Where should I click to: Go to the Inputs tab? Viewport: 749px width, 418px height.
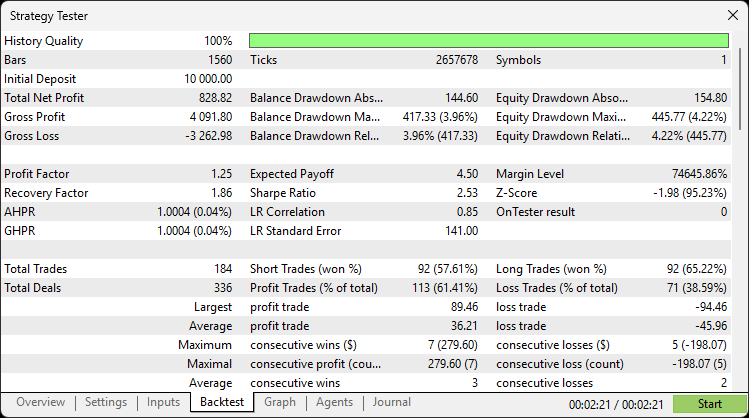coord(163,402)
